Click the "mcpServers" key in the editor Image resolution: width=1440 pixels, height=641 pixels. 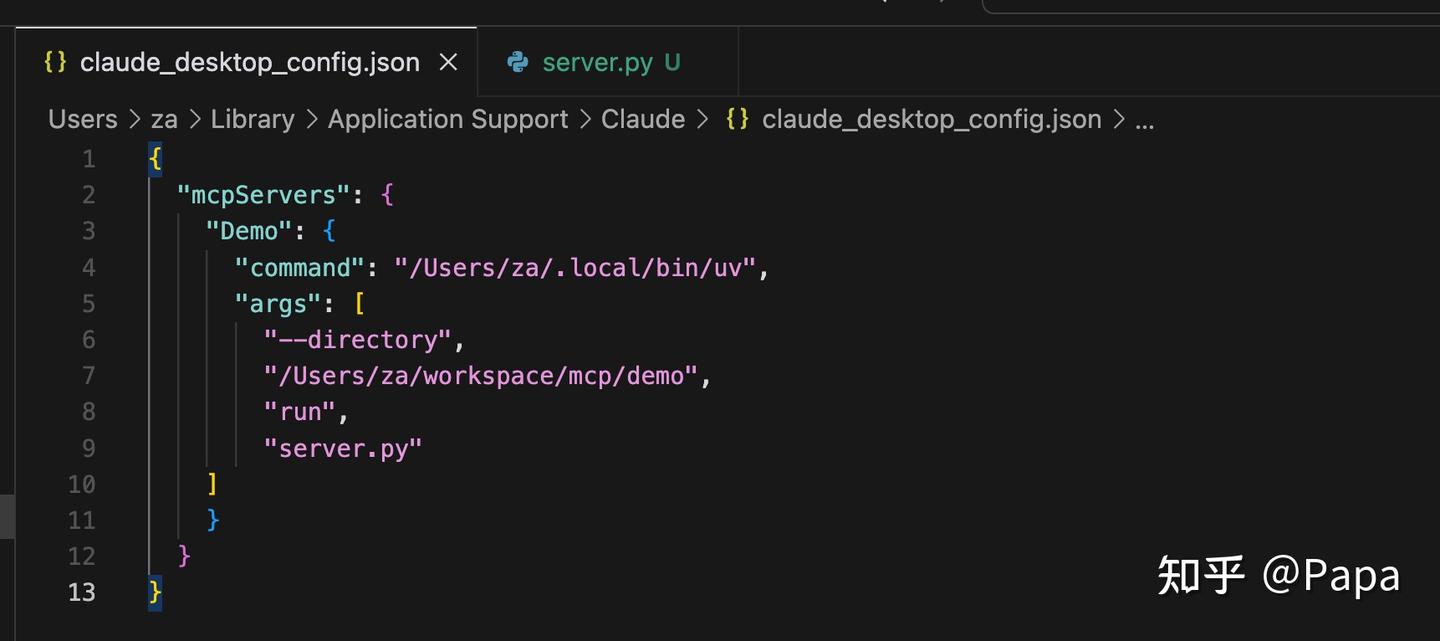(x=264, y=194)
